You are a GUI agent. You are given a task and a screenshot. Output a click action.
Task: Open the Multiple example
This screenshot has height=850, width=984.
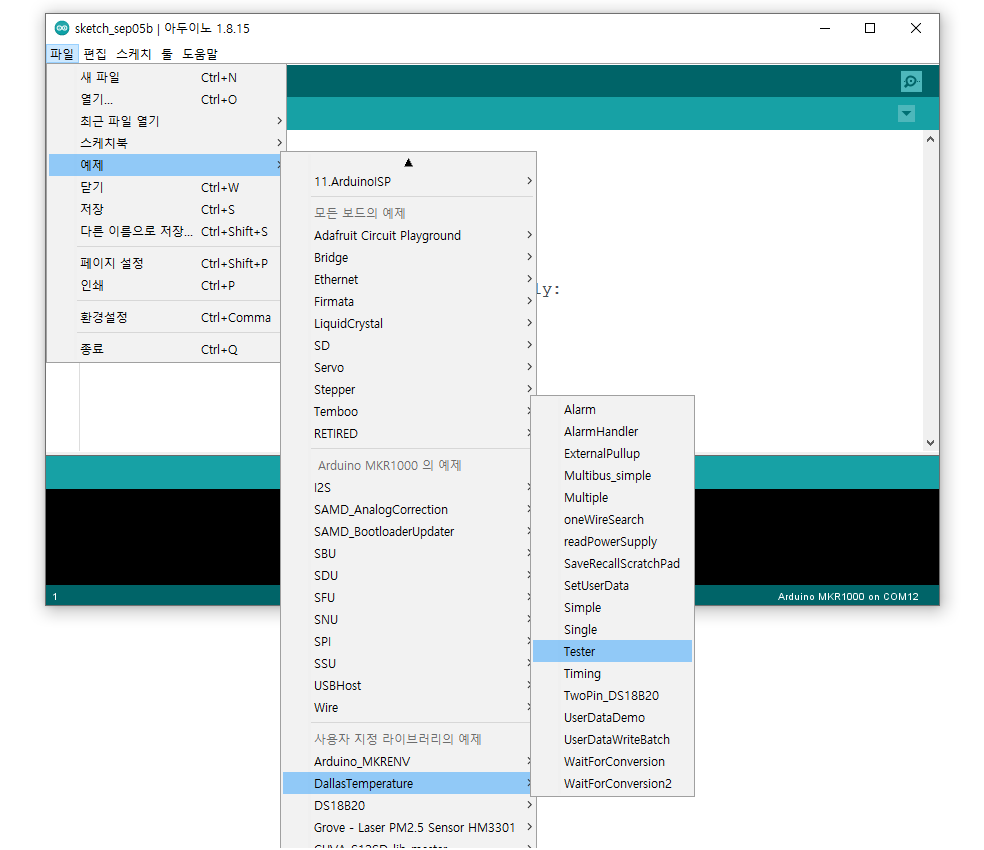[612, 497]
